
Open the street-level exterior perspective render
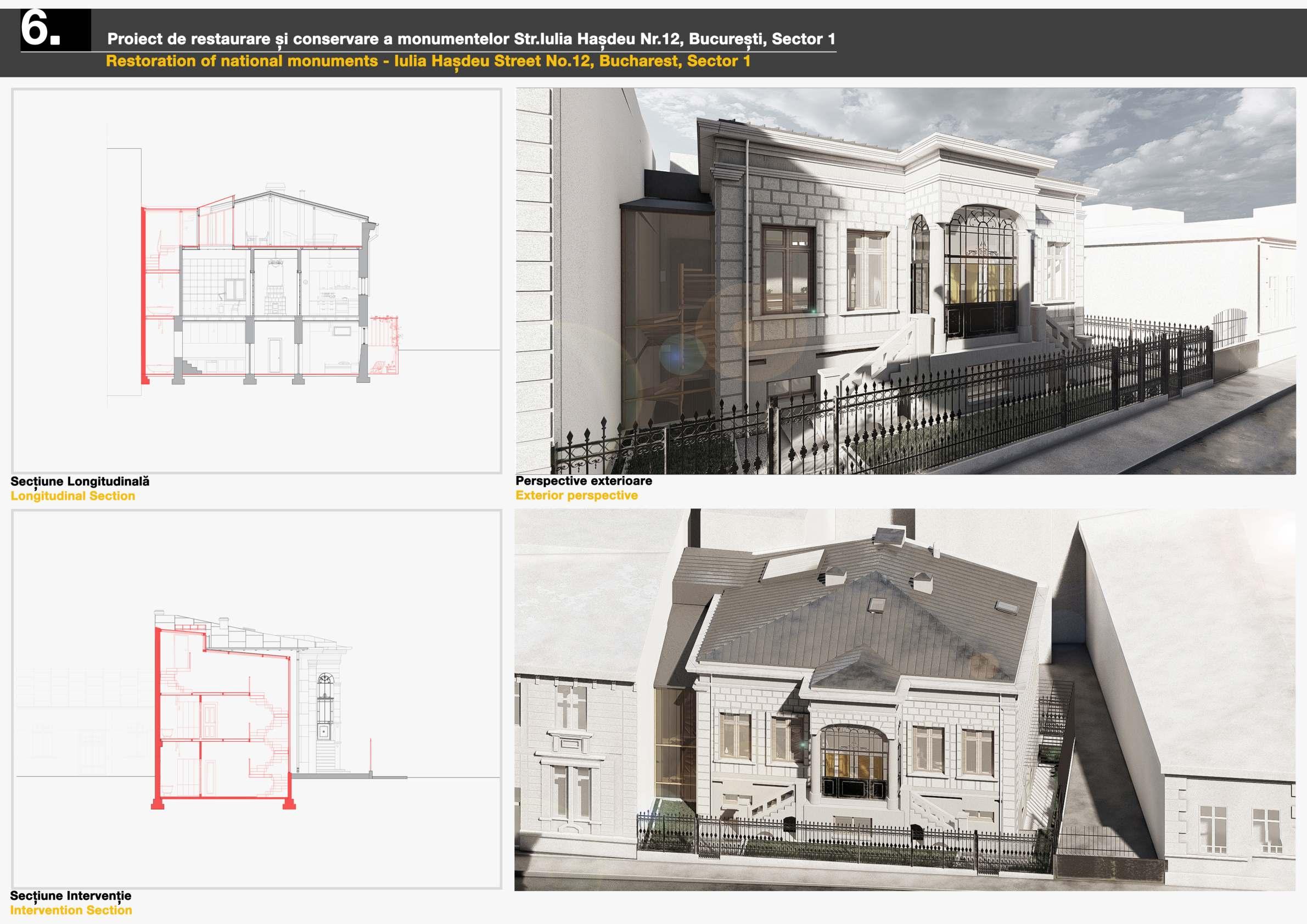point(905,281)
